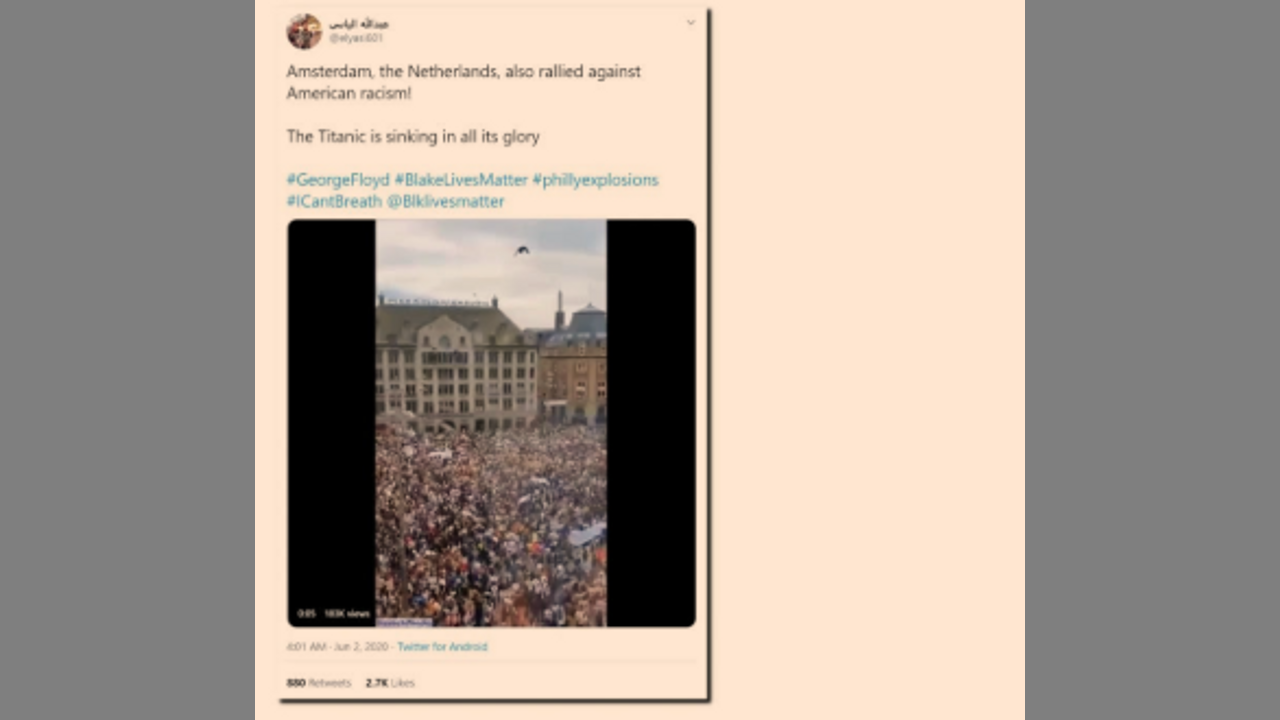
Task: Open the #phillyexplosions hashtag
Action: [595, 180]
